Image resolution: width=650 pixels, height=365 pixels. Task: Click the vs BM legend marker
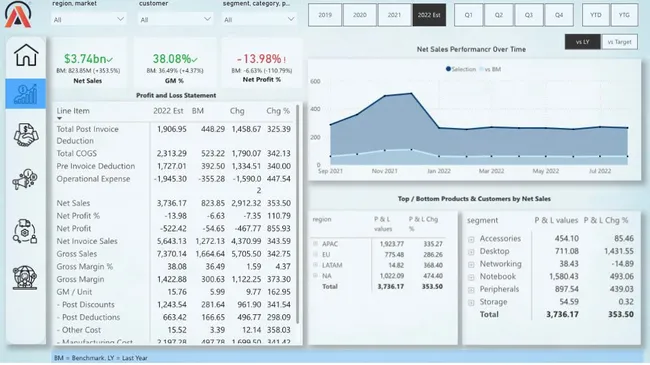point(481,69)
